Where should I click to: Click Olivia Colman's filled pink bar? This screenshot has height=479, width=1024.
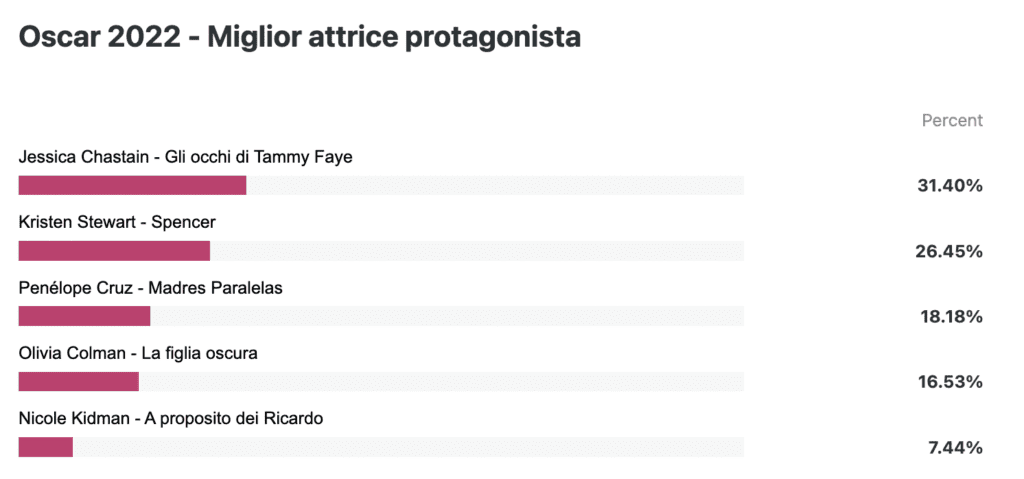78,382
